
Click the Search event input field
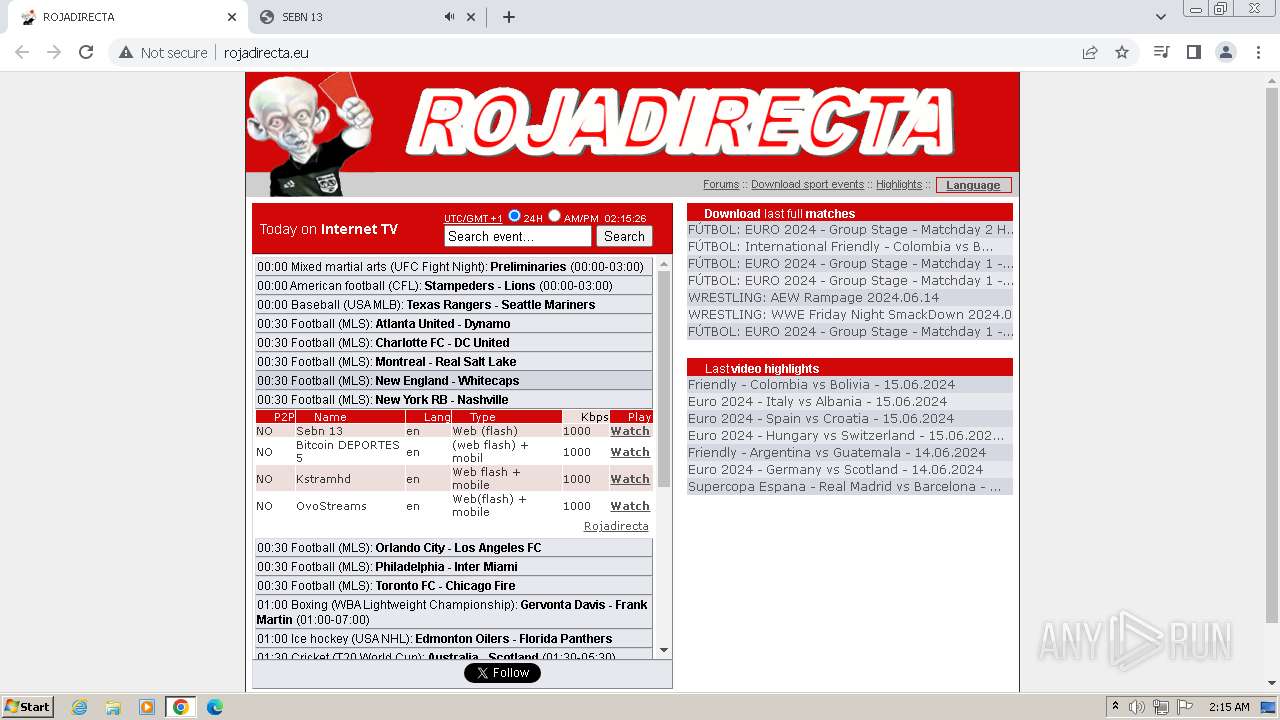click(518, 237)
